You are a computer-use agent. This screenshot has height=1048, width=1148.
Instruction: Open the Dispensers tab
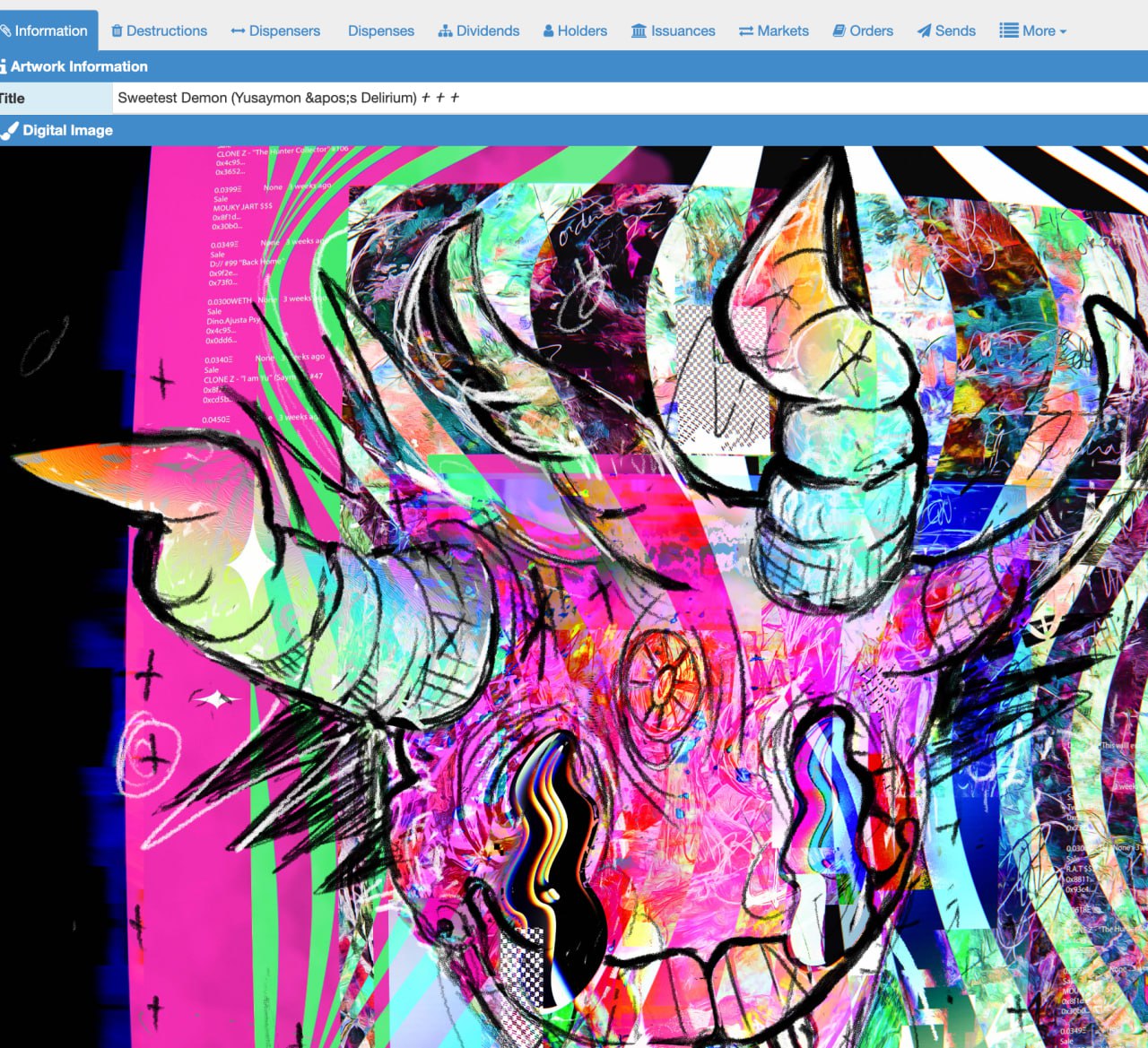pos(275,30)
